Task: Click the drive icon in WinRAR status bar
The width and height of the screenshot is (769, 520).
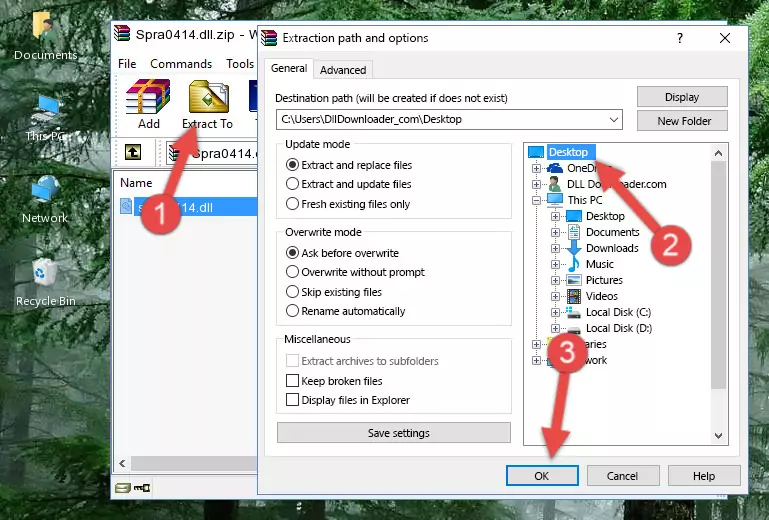Action: pos(123,488)
